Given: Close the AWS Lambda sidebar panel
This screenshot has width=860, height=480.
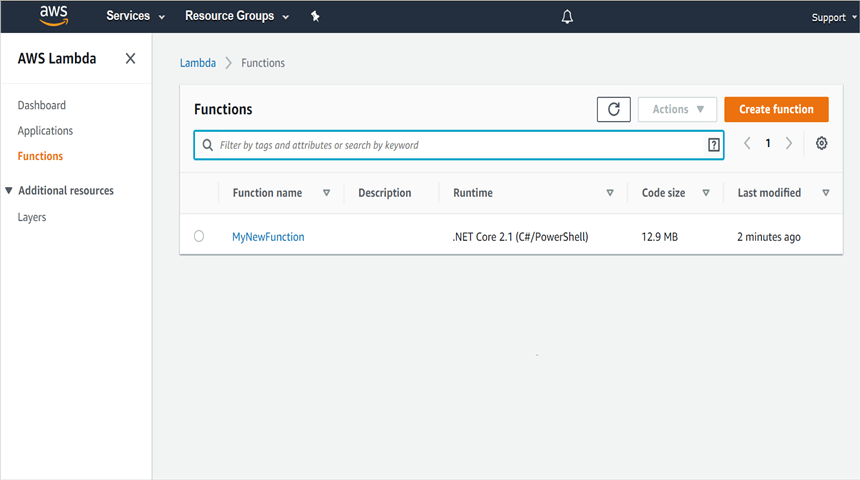Looking at the screenshot, I should [130, 59].
